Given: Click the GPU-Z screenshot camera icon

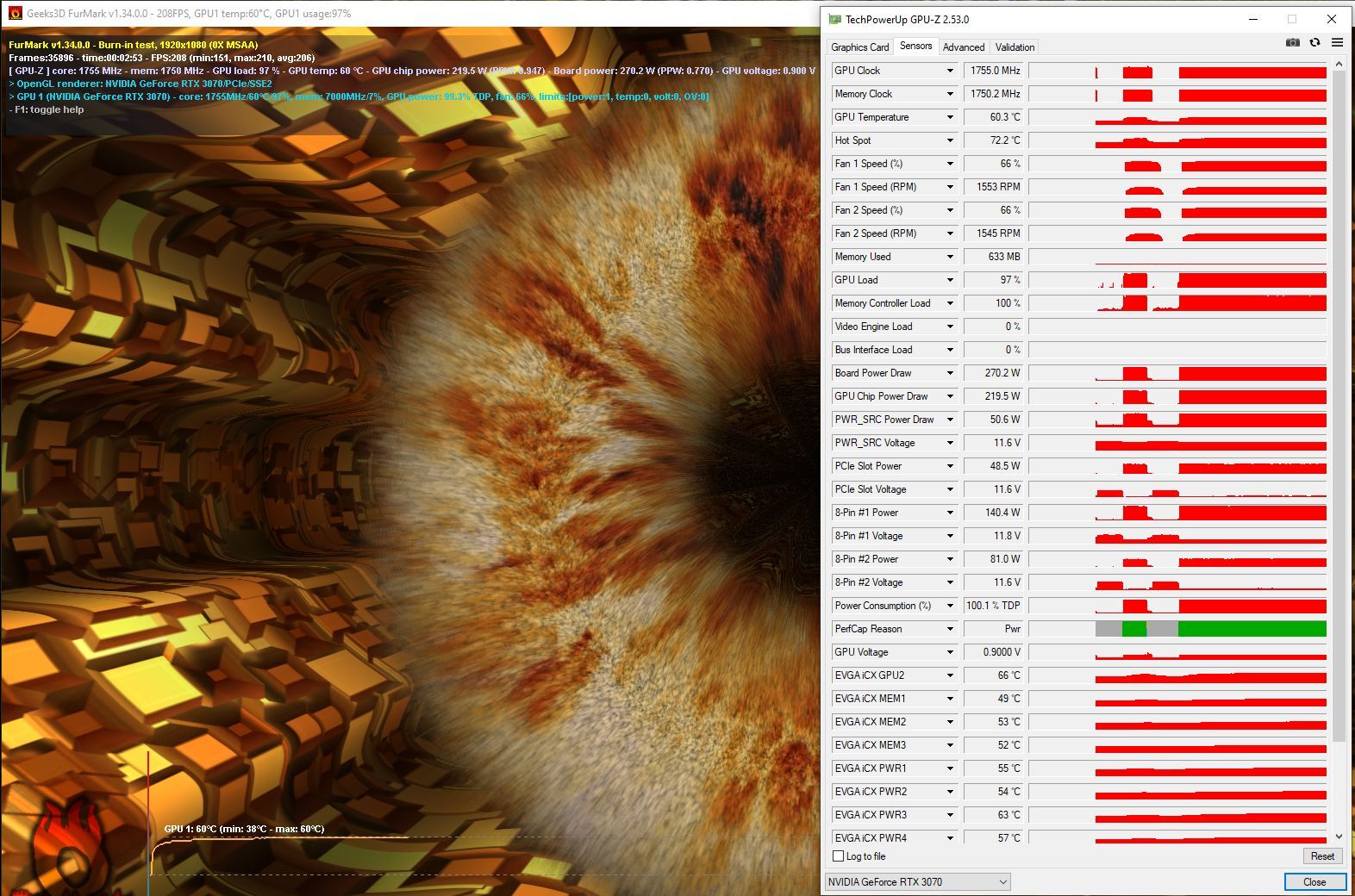Looking at the screenshot, I should point(1292,42).
